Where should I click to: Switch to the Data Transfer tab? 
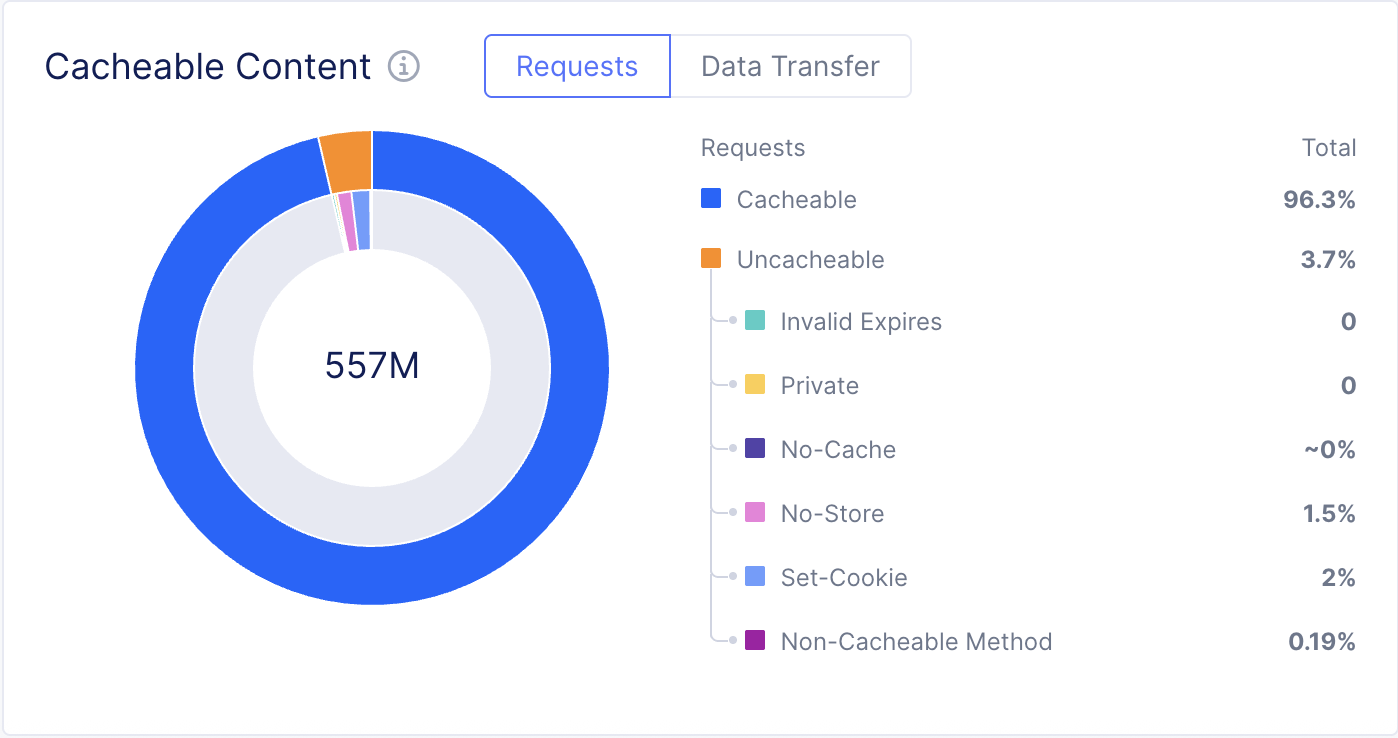(x=791, y=66)
